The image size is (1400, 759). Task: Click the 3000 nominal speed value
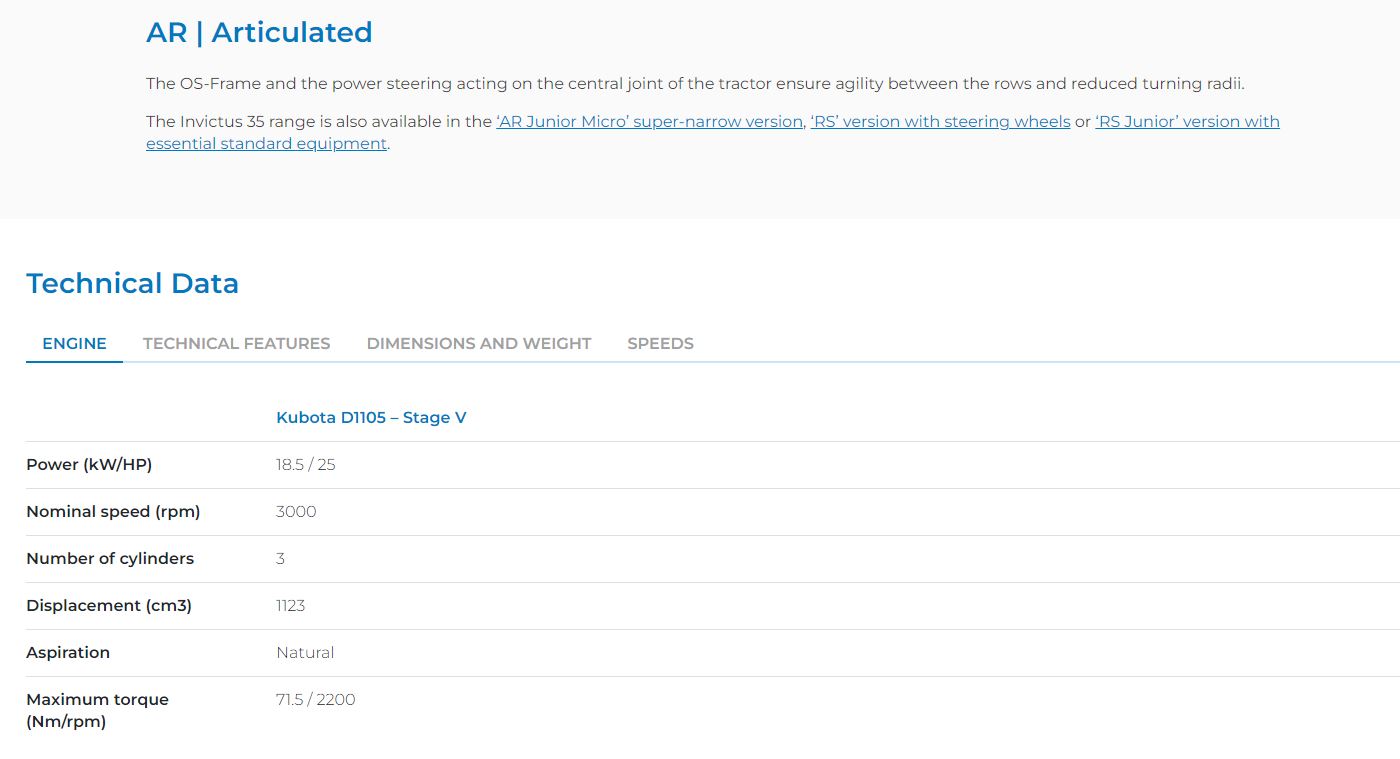(x=296, y=511)
